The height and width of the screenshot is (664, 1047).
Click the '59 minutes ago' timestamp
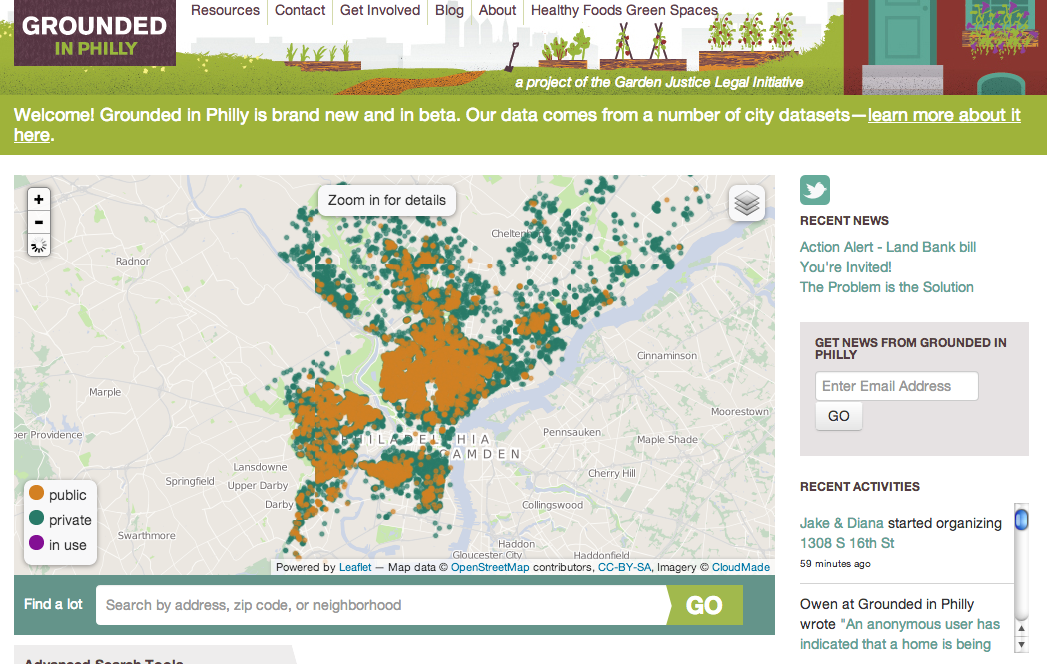coord(835,564)
